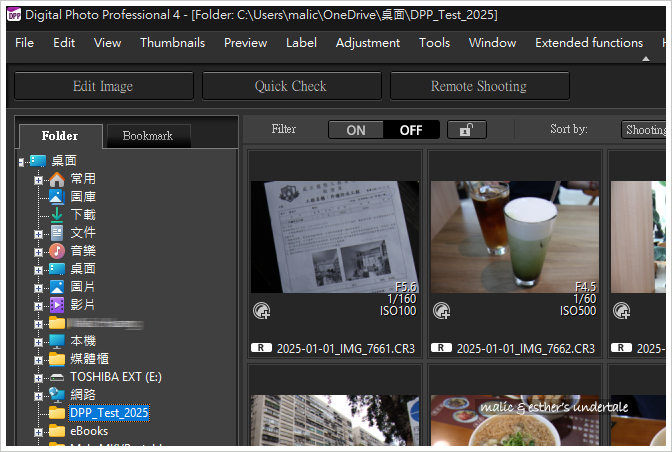Select the 下載 download folder icon
672x452 pixels.
click(57, 214)
